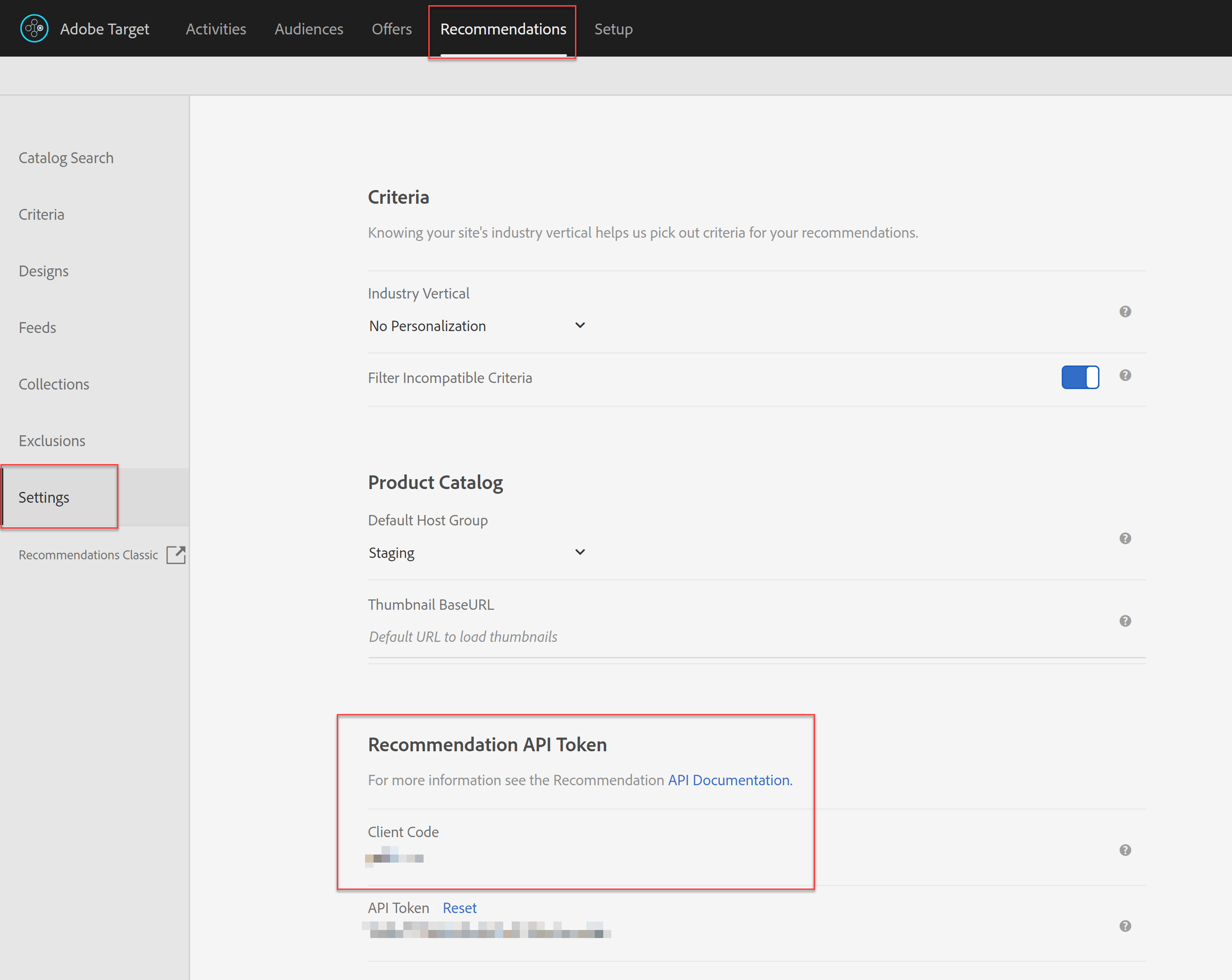Show help for Client Code

tap(1124, 850)
